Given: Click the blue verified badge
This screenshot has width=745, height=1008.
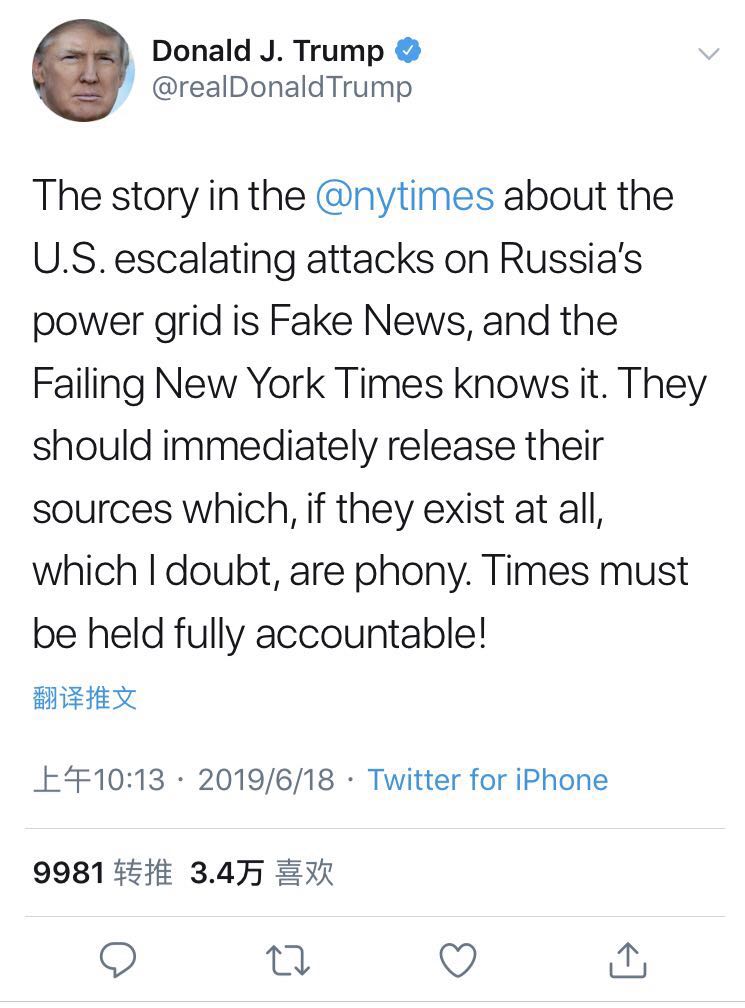Looking at the screenshot, I should [407, 50].
